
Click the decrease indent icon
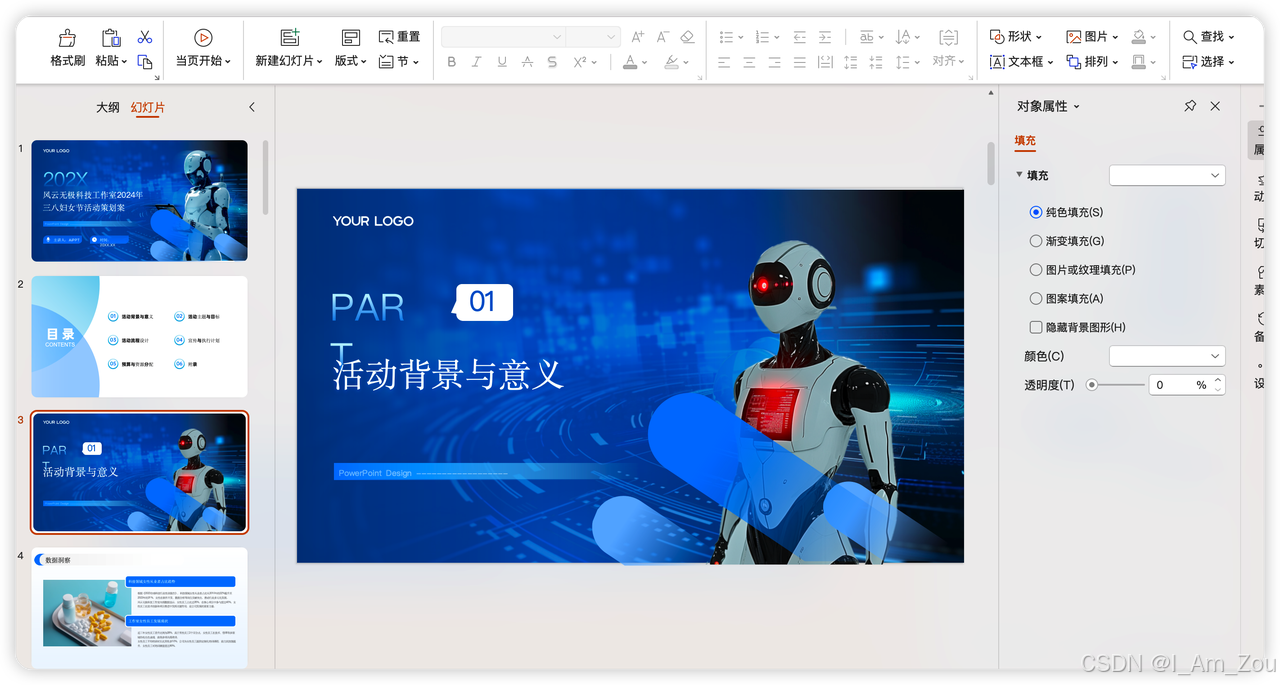(x=799, y=37)
